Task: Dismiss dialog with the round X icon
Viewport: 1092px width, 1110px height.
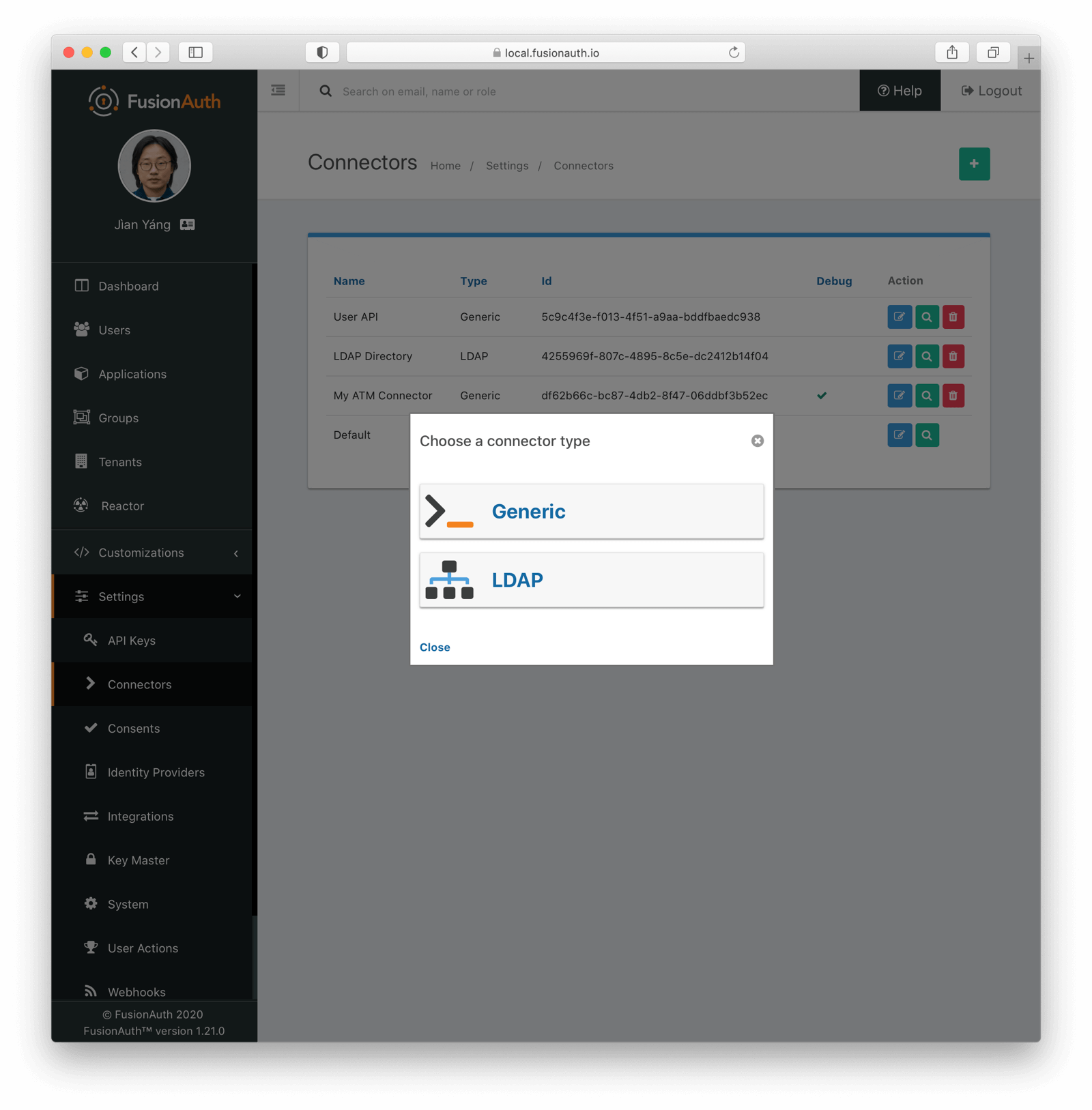Action: (757, 441)
